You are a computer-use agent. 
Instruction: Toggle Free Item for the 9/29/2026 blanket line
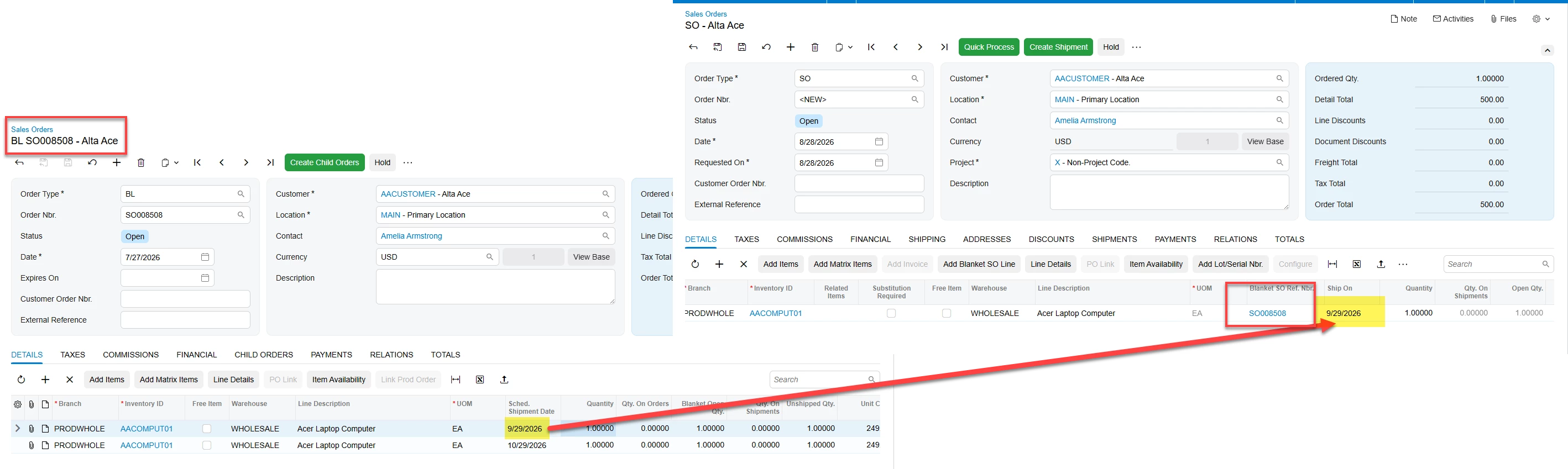[207, 429]
